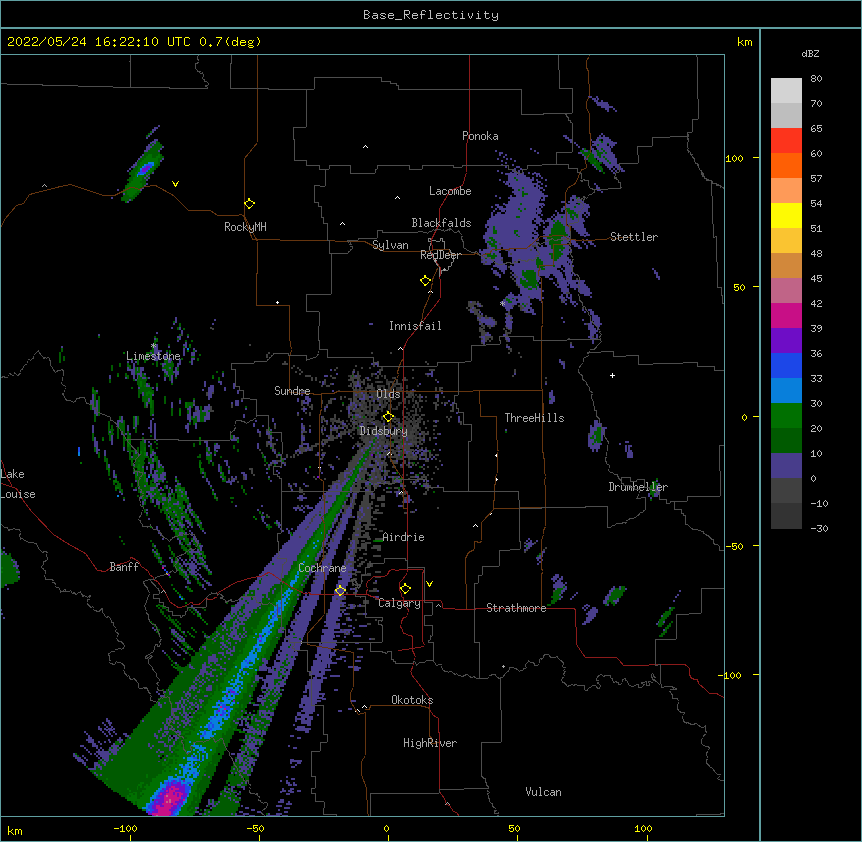The width and height of the screenshot is (862, 842).
Task: Select the slate purple 0–10 dBZ legend swatch
Action: click(x=786, y=466)
